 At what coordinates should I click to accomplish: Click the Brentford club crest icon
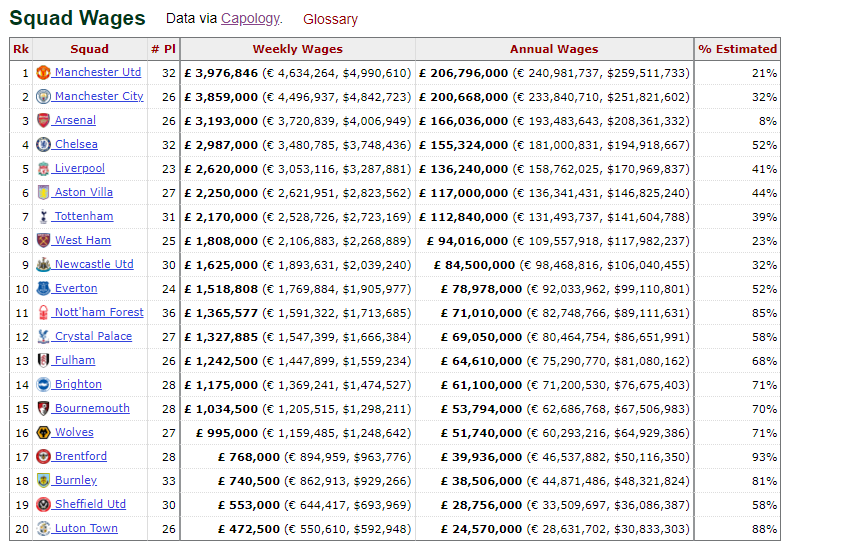click(x=43, y=457)
